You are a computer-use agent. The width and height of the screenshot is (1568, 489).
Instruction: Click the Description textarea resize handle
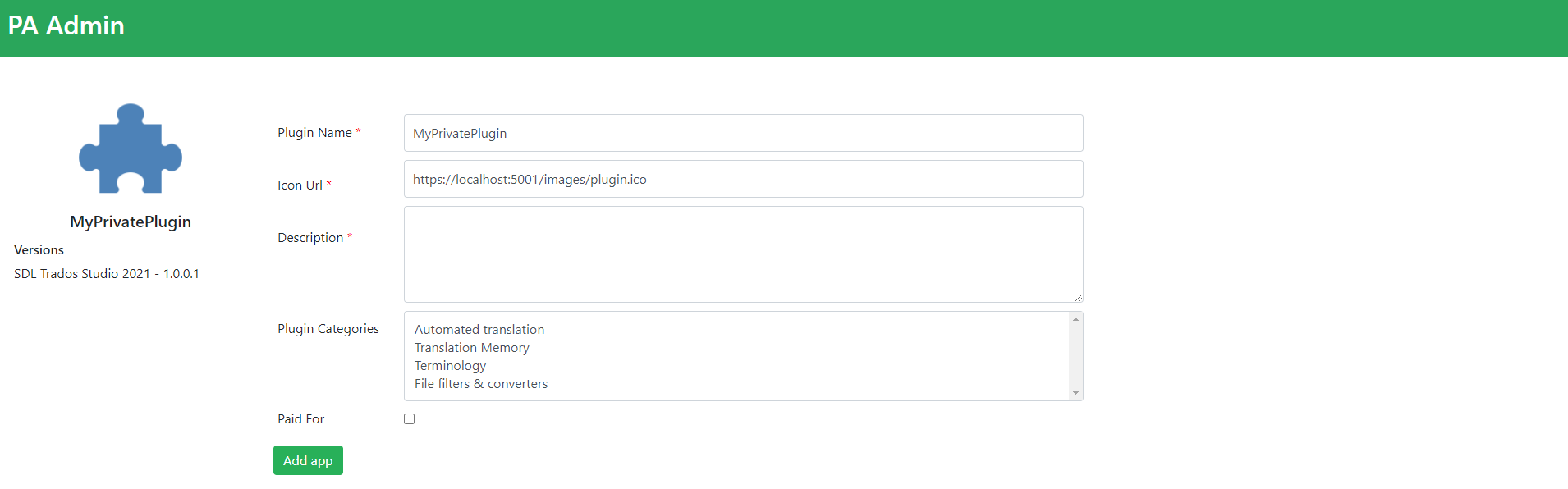click(x=1078, y=297)
